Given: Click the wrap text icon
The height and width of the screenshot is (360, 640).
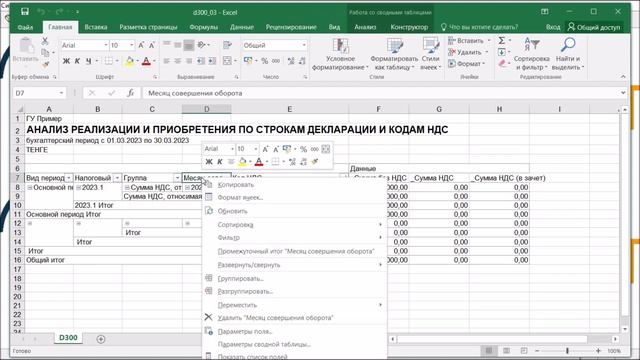Looking at the screenshot, I should pyautogui.click(x=227, y=45).
